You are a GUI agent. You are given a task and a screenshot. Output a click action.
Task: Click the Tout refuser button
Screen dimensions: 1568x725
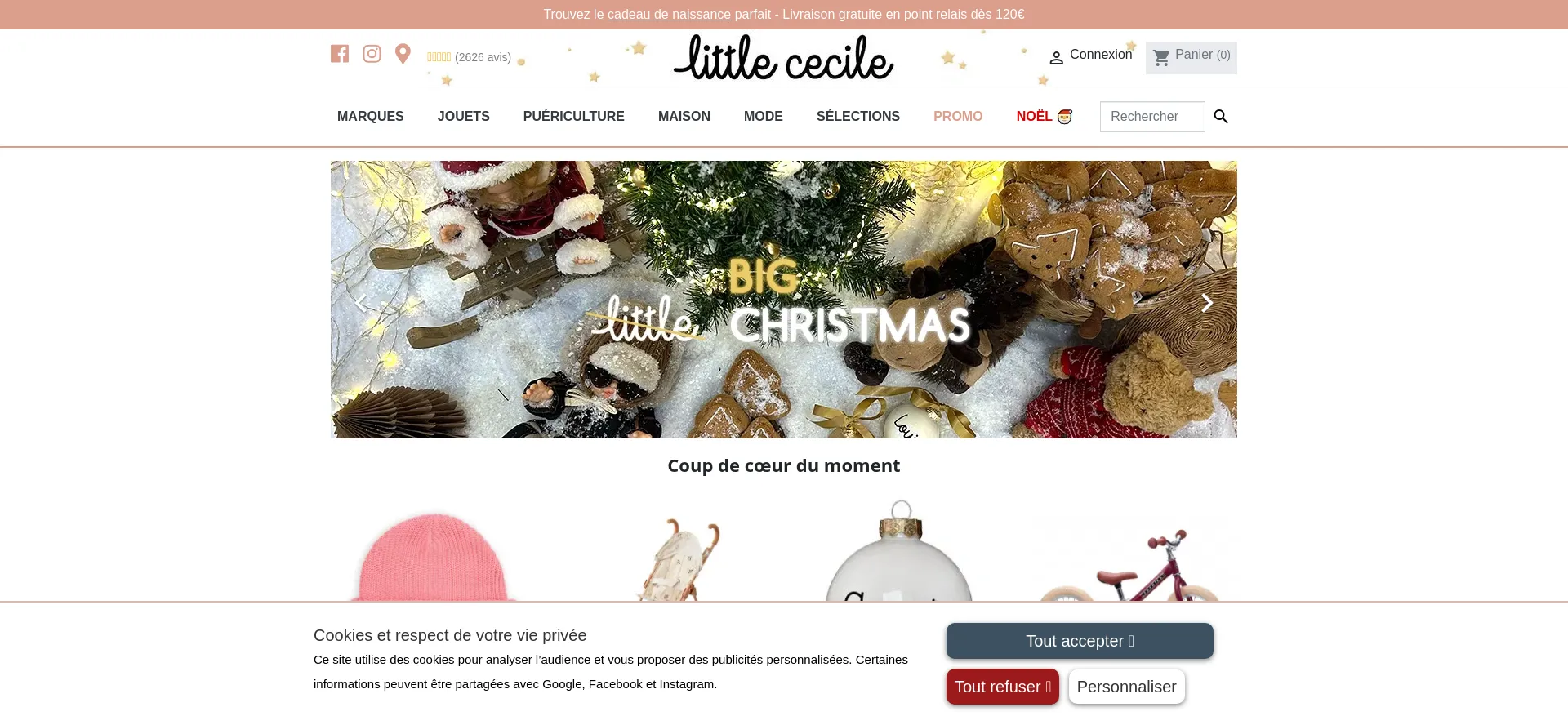tap(1003, 687)
